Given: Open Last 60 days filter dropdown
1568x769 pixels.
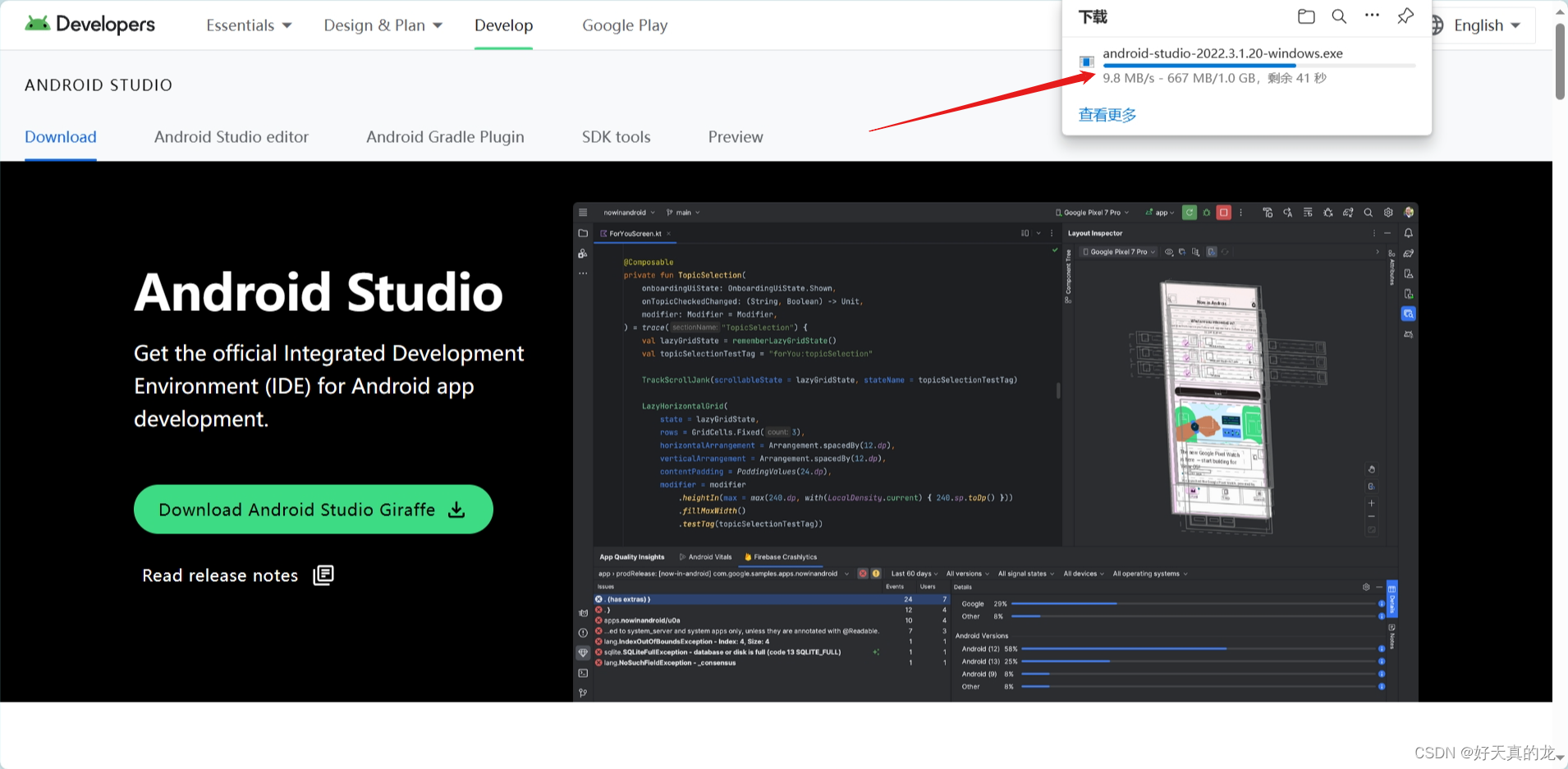Looking at the screenshot, I should (x=915, y=574).
